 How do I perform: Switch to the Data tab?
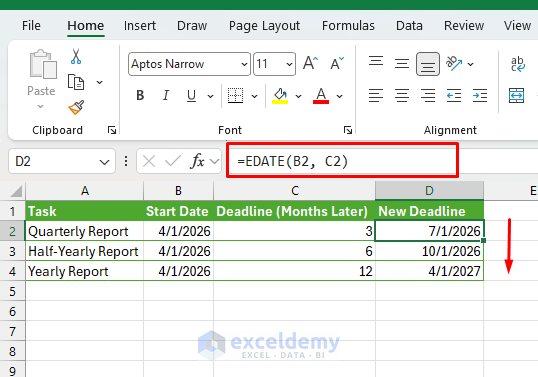409,26
